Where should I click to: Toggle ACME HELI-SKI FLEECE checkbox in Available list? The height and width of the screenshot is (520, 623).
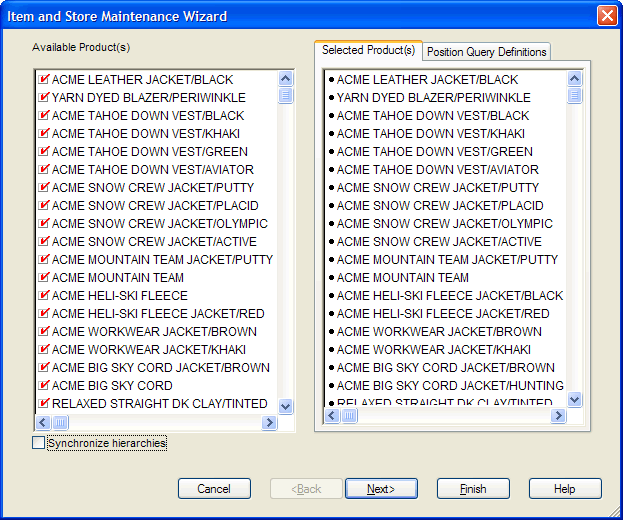[44, 296]
